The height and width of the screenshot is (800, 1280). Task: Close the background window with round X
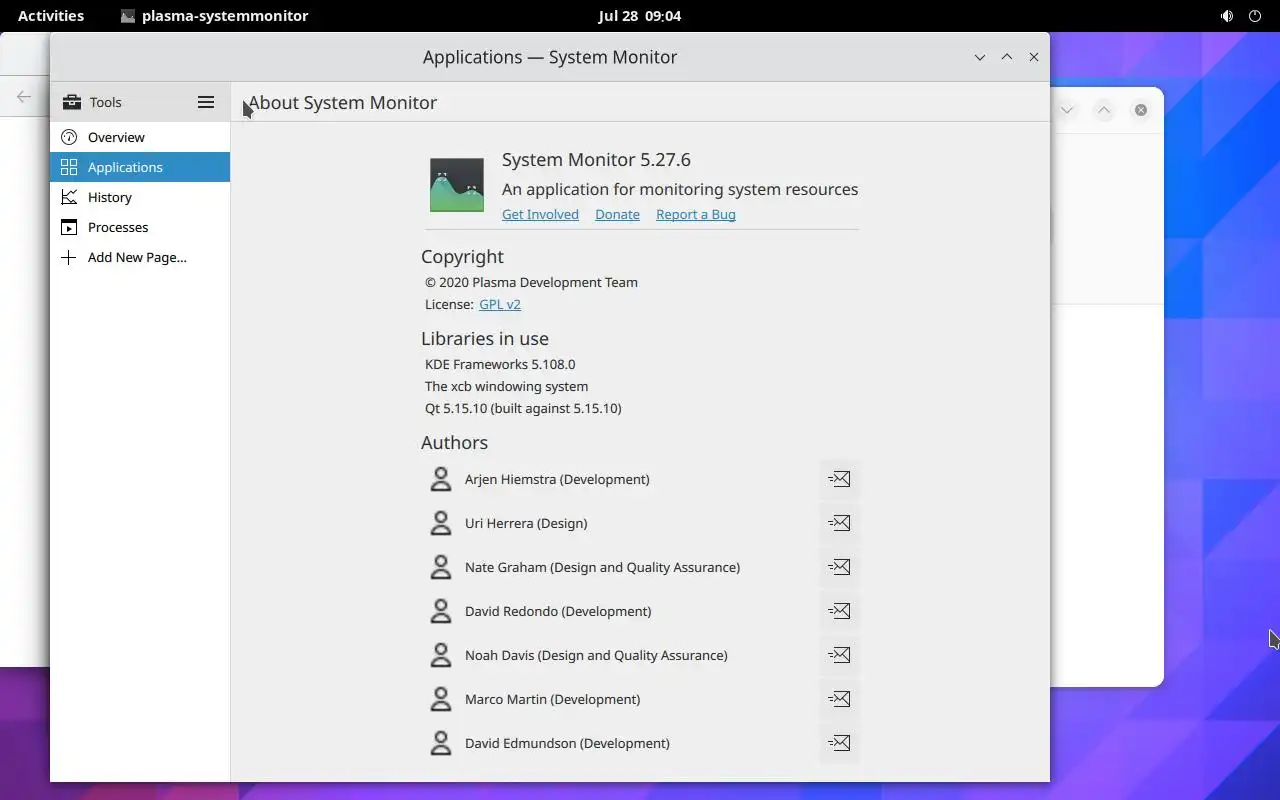coord(1141,110)
